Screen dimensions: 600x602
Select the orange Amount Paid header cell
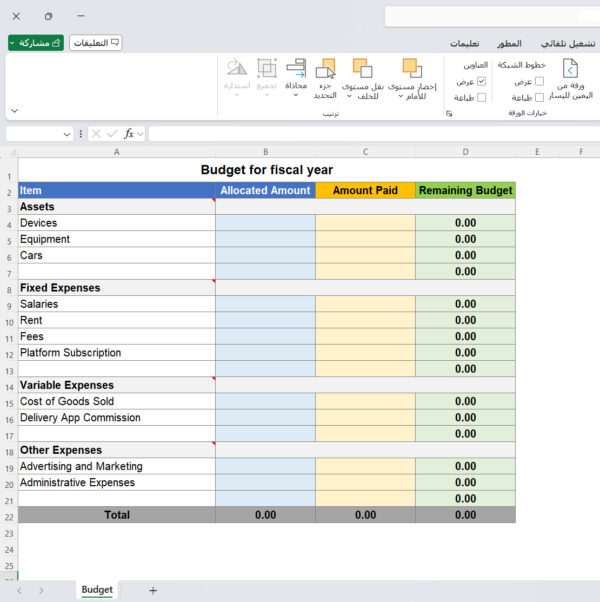(365, 190)
